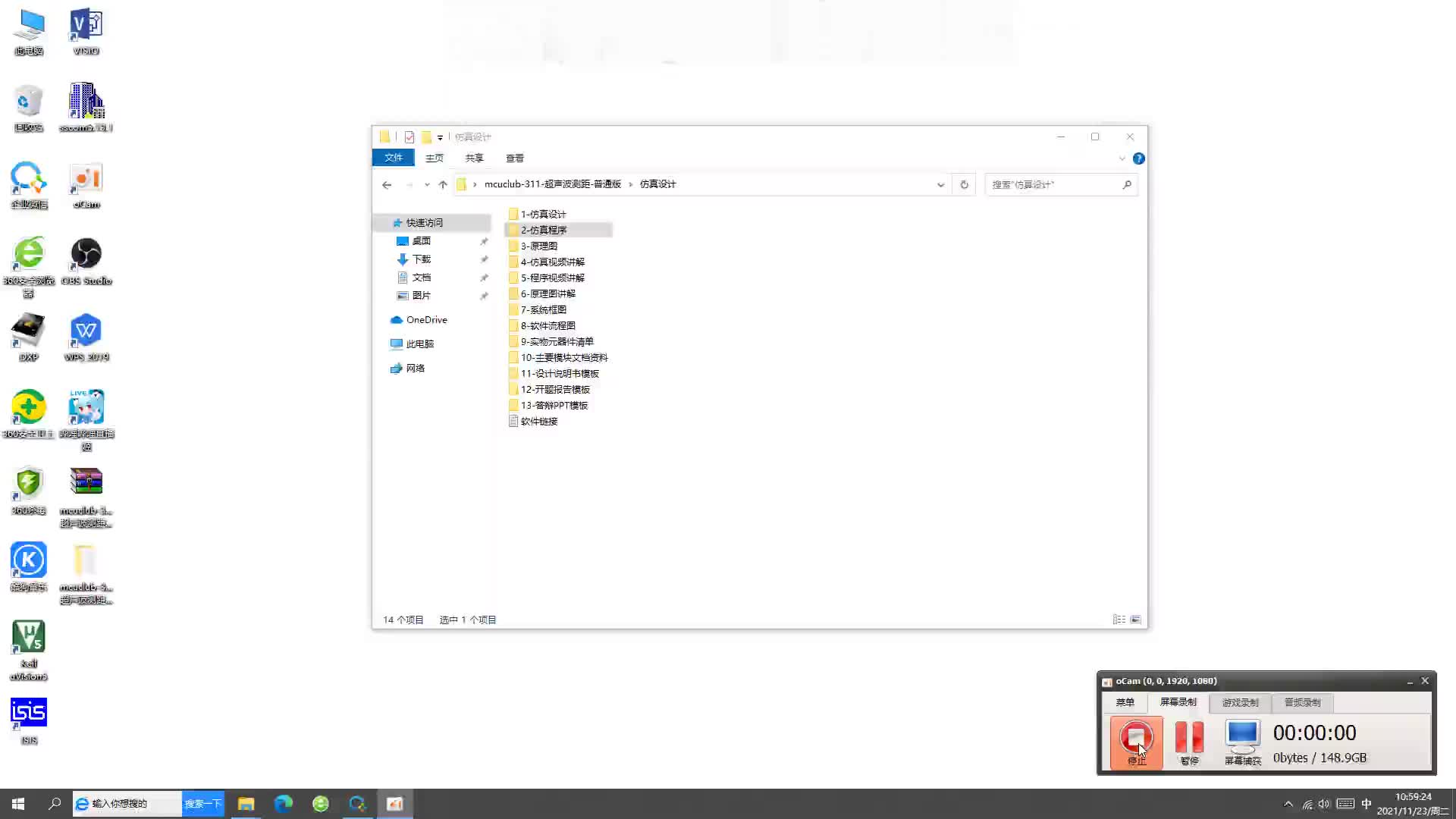
Task: Open the 共享 ribbon tab
Action: [x=474, y=158]
